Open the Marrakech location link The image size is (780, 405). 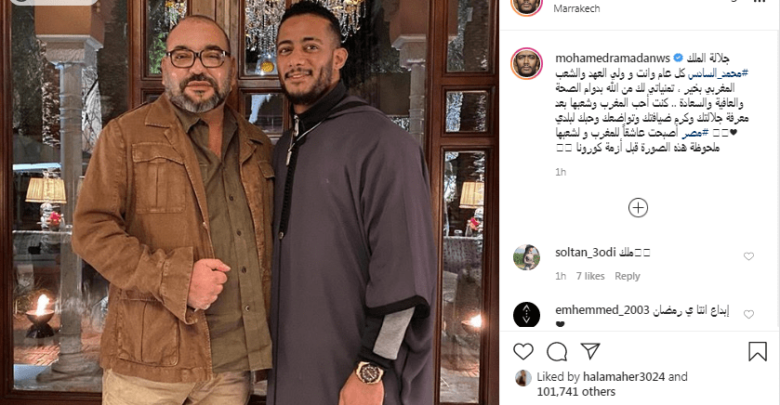tap(577, 8)
